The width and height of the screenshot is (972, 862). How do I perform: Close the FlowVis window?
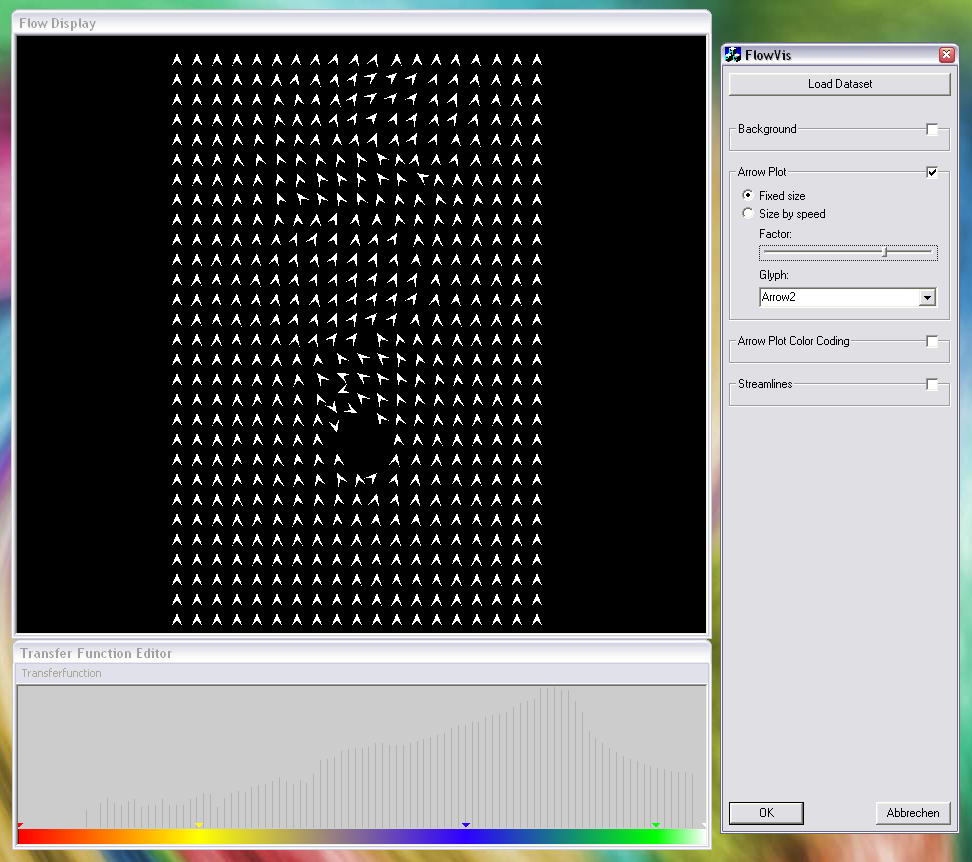946,55
